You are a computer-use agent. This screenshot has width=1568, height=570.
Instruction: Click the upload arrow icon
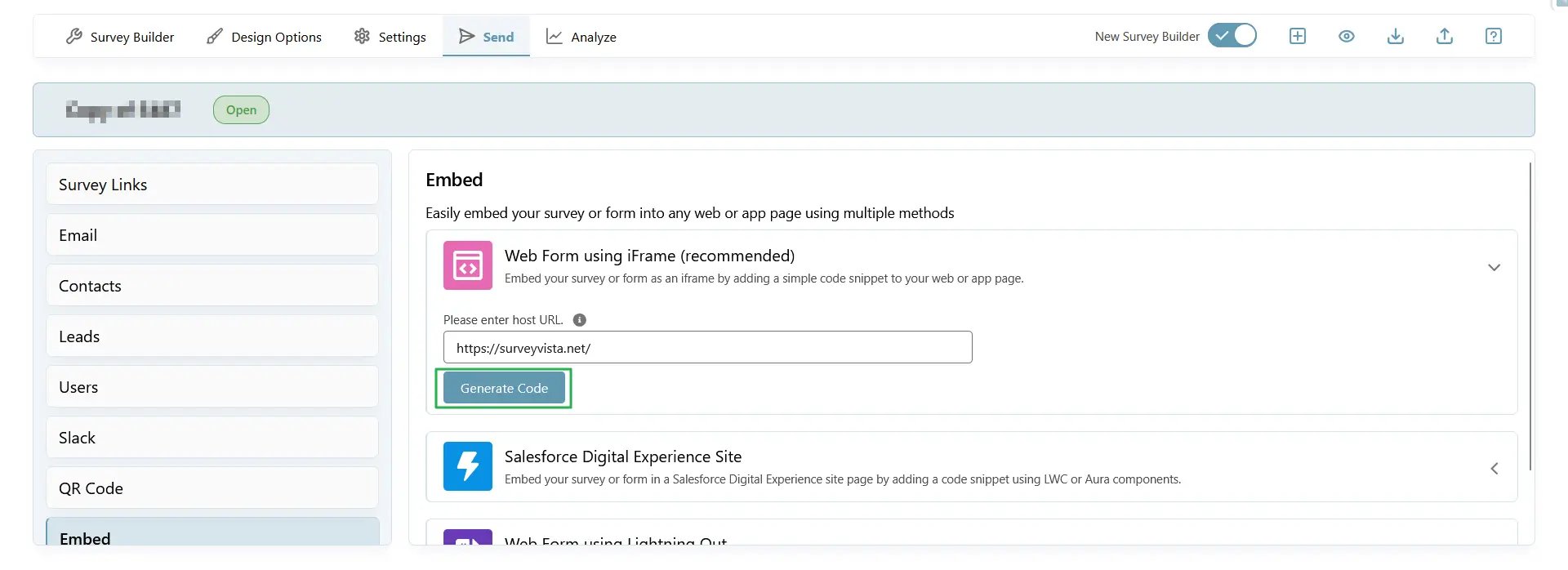pyautogui.click(x=1445, y=36)
